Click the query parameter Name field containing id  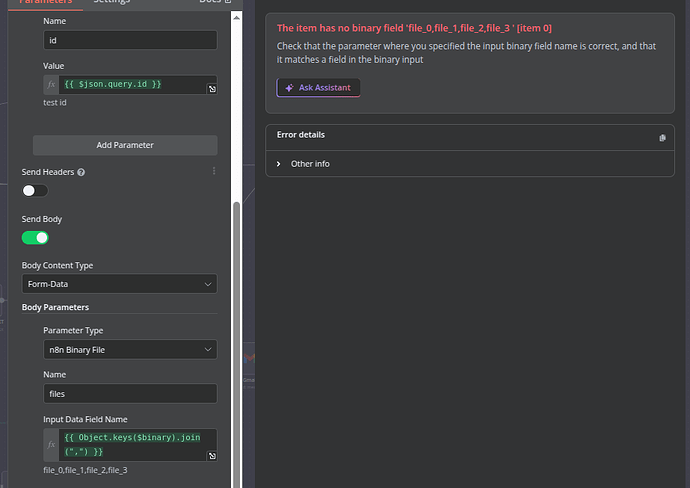pyautogui.click(x=130, y=40)
